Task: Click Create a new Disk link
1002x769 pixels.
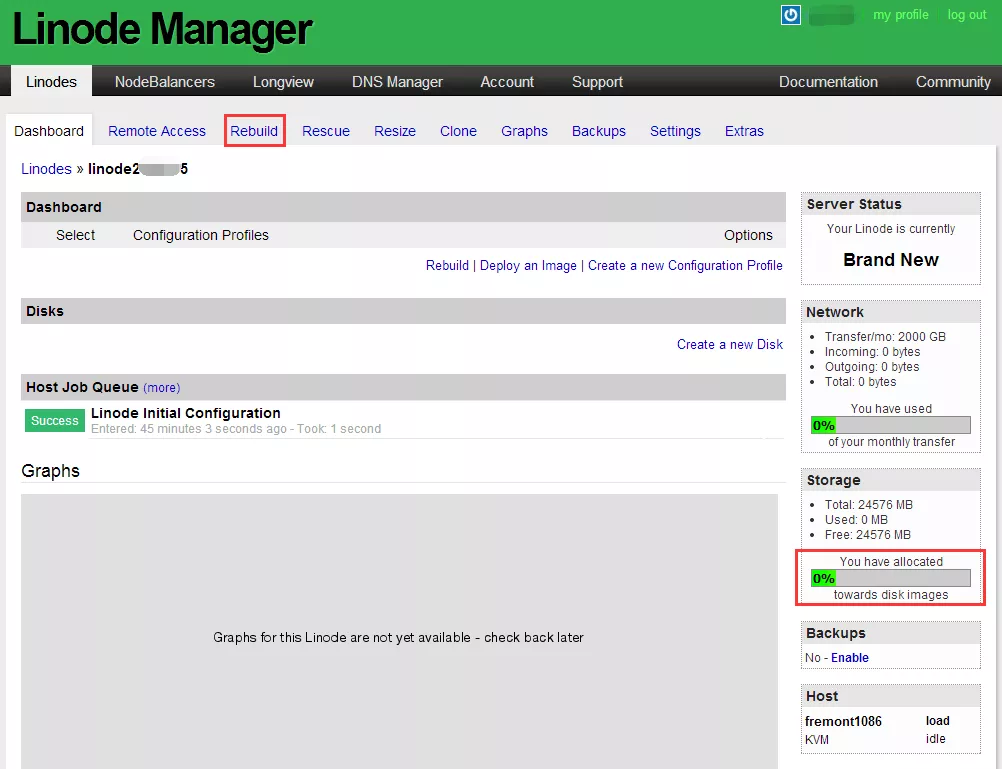Action: pos(730,344)
